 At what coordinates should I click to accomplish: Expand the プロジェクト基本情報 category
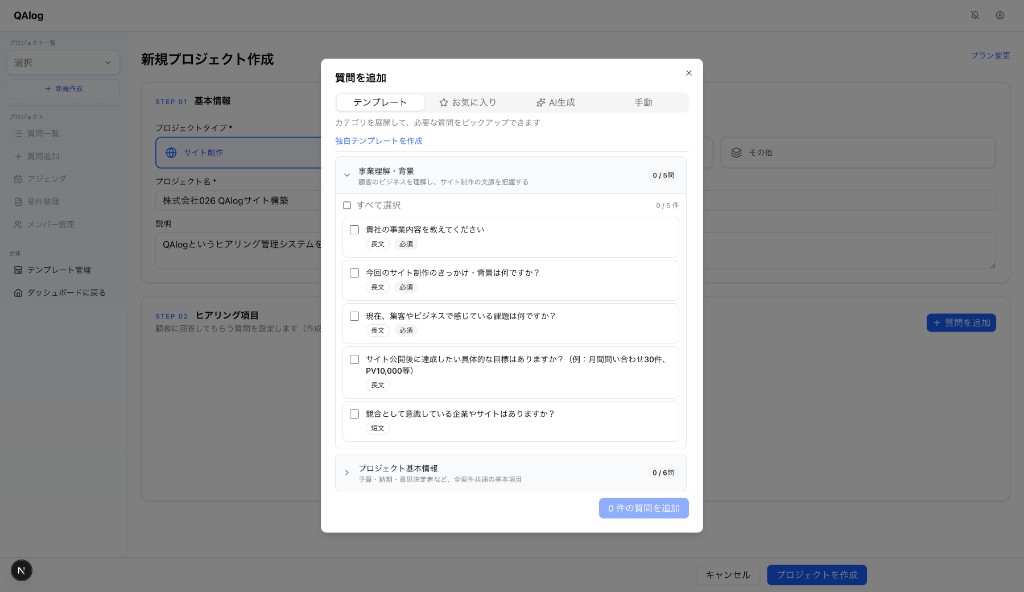click(x=347, y=473)
